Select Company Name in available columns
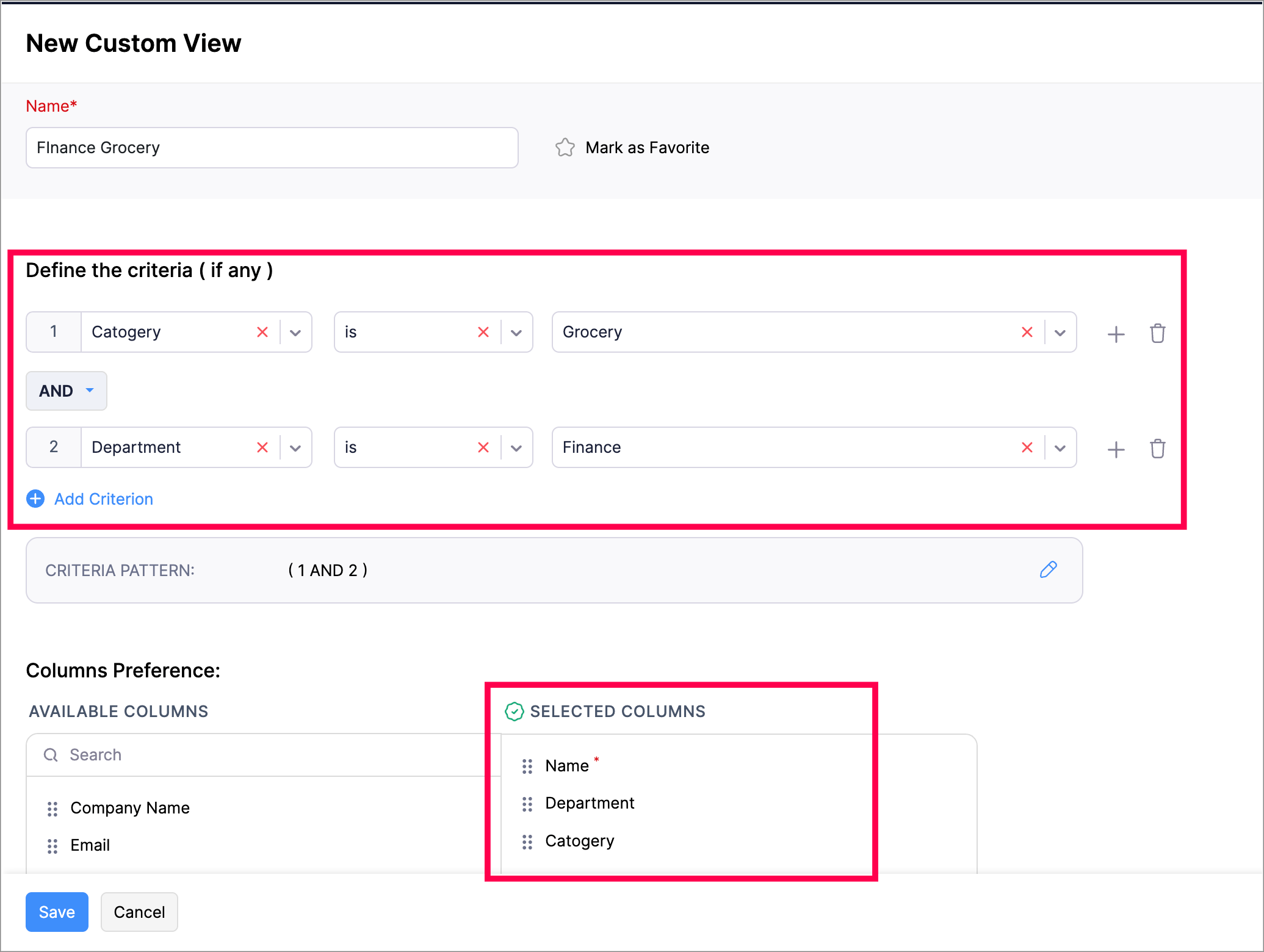1264x952 pixels. pos(129,808)
